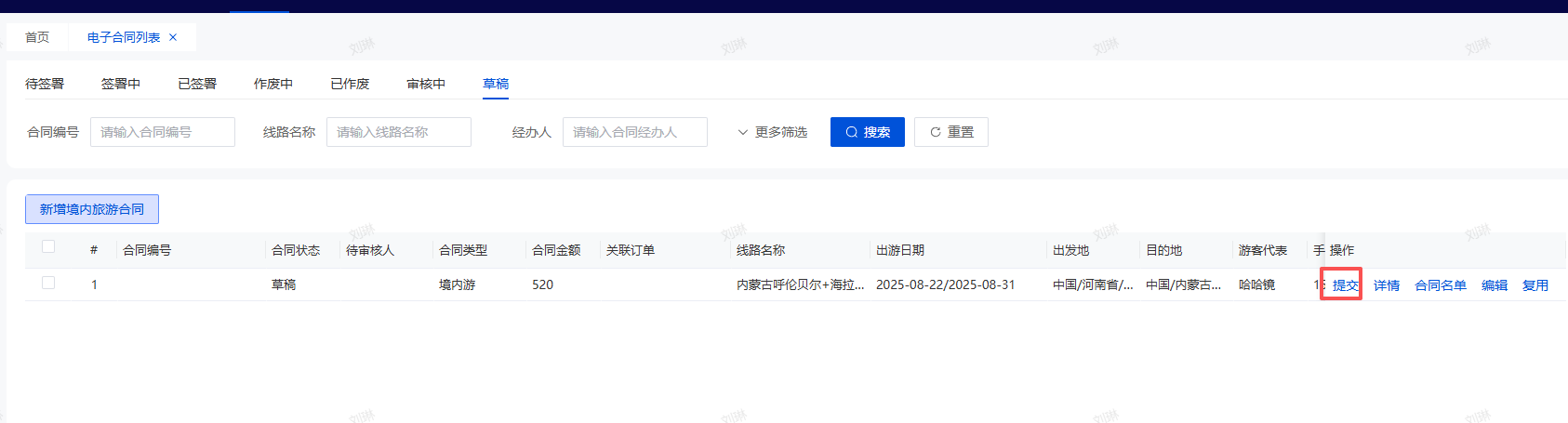Screen dimensions: 1568x423
Task: Close the 电子合同列表 tab
Action: click(173, 37)
